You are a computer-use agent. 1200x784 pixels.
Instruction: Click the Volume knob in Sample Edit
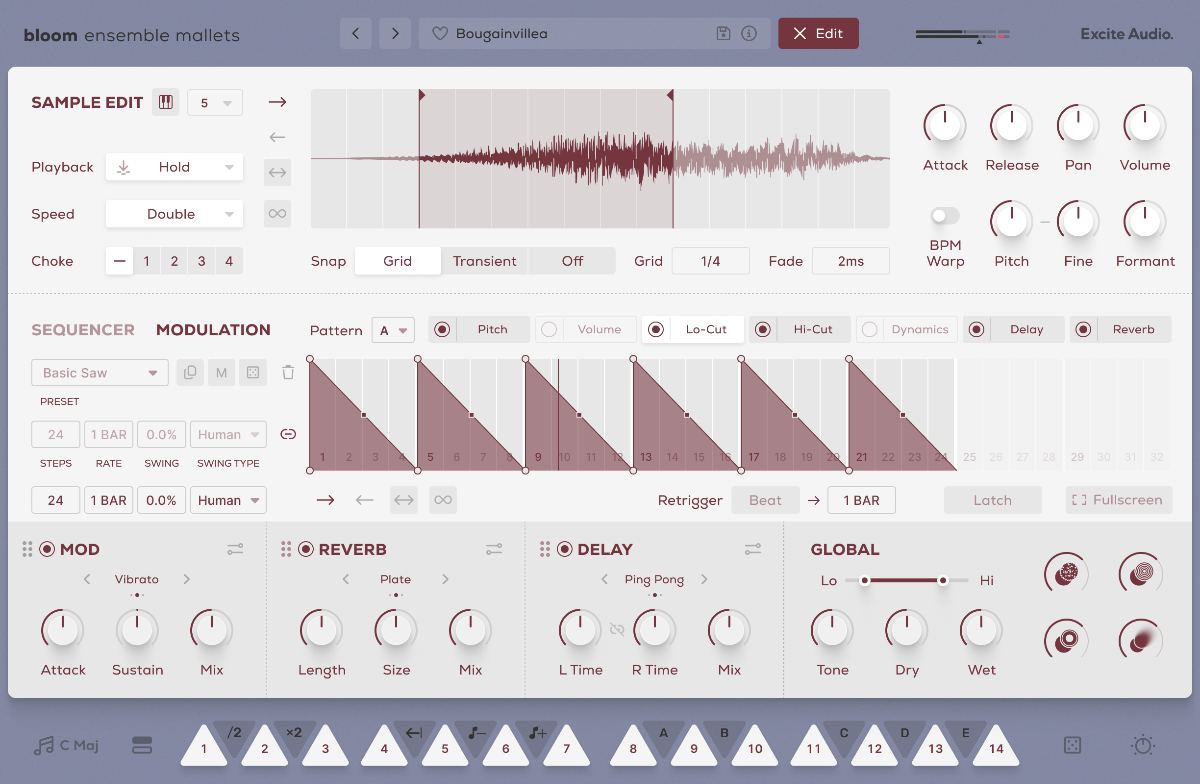(1145, 126)
